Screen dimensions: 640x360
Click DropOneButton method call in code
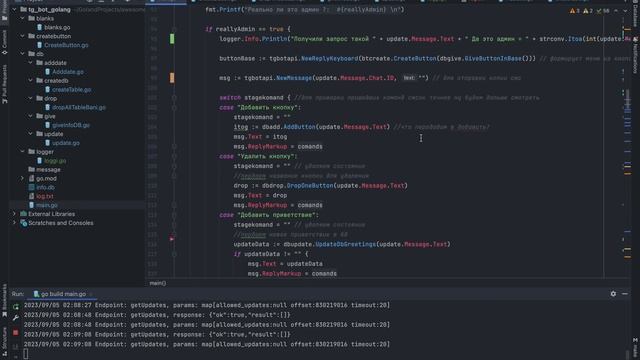click(x=310, y=186)
